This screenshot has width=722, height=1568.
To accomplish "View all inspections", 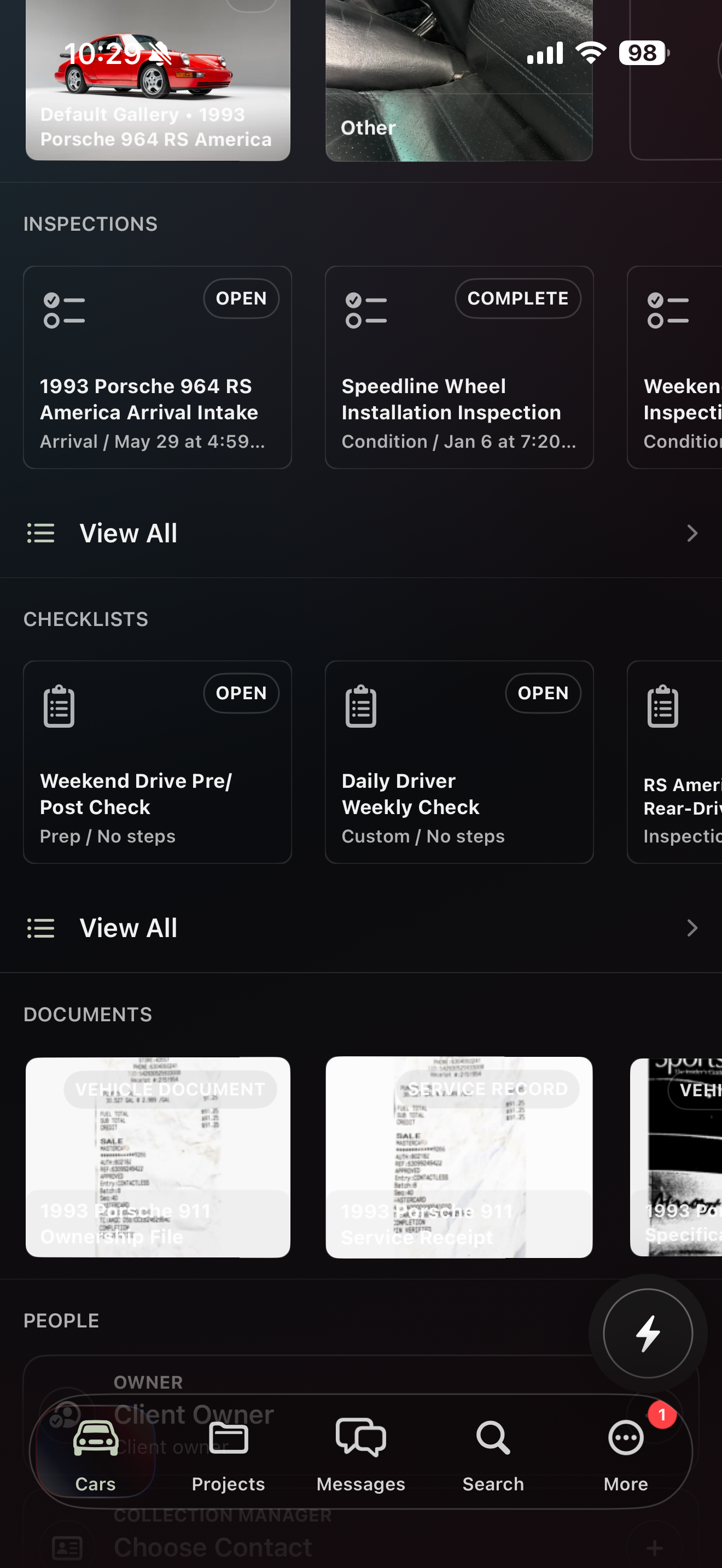I will click(361, 533).
